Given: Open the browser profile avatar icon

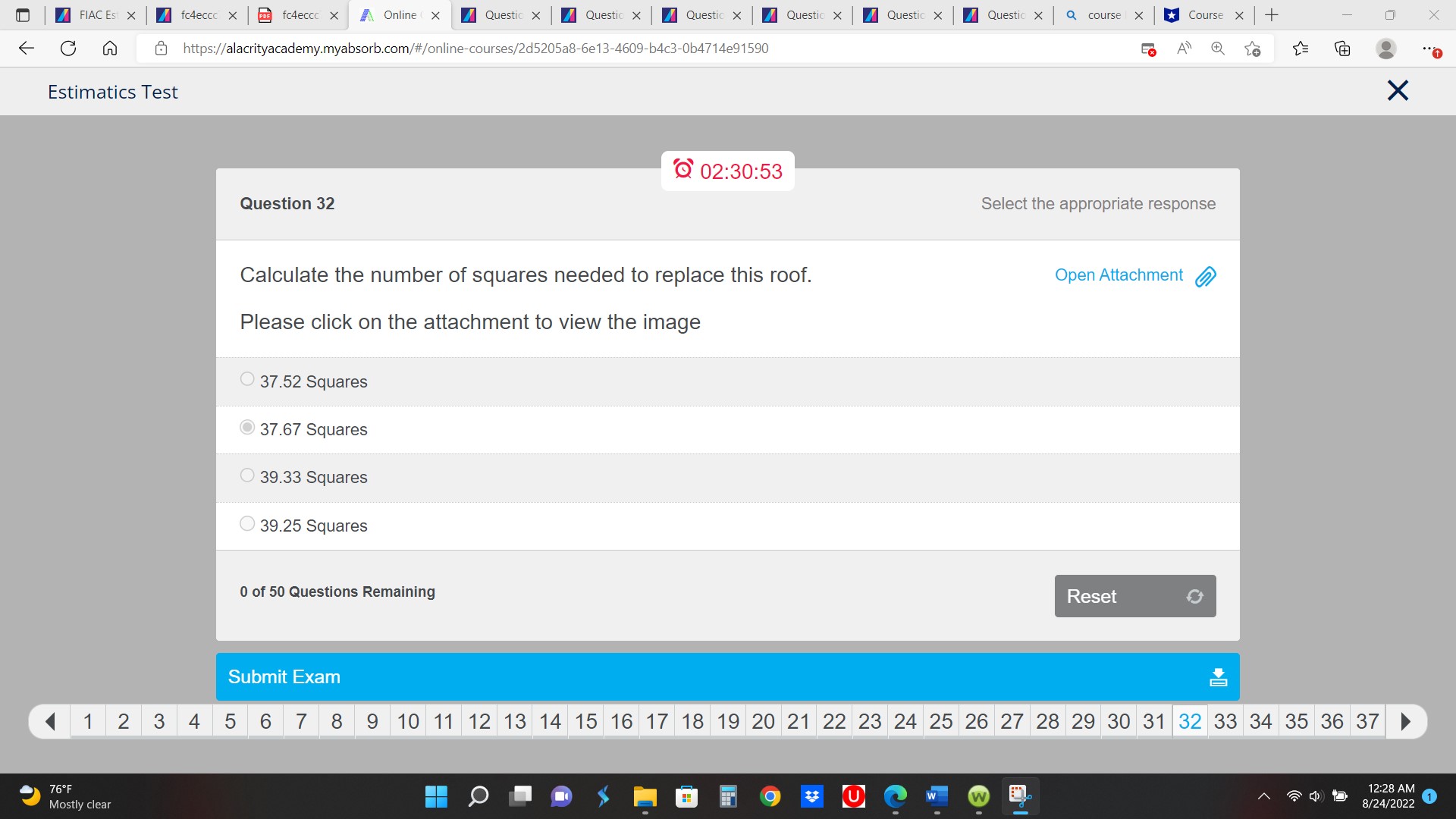Looking at the screenshot, I should (x=1387, y=48).
